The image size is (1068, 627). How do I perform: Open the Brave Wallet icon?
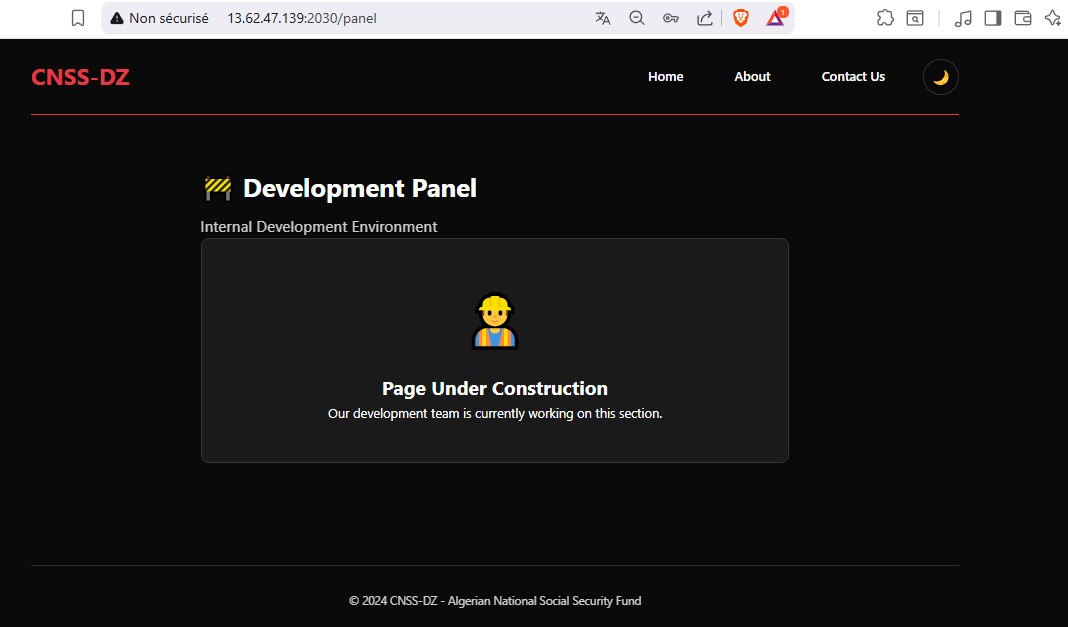pyautogui.click(x=1022, y=18)
